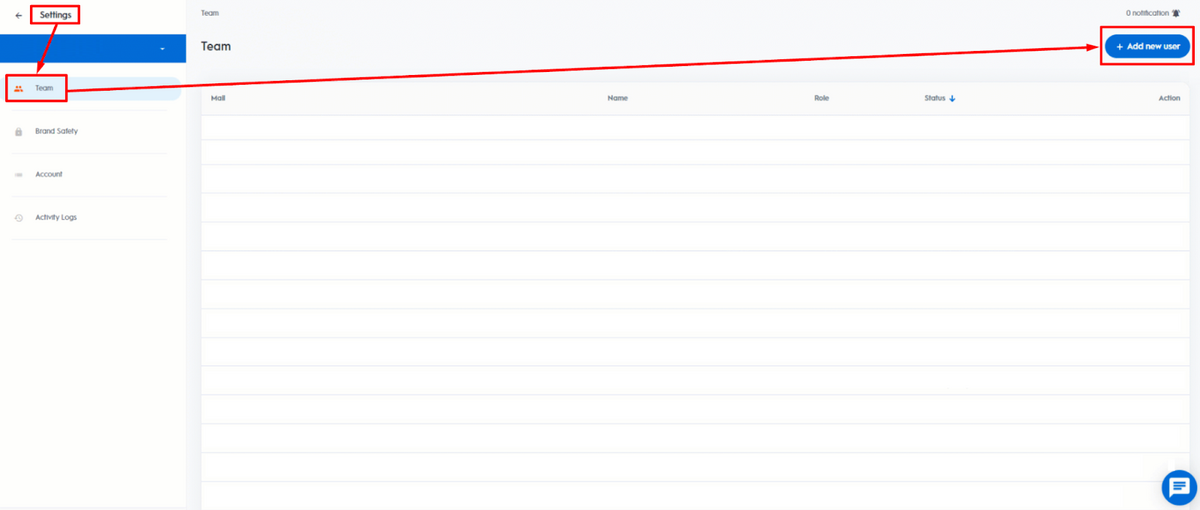
Task: Click the Activity Logs history icon
Action: [x=19, y=217]
